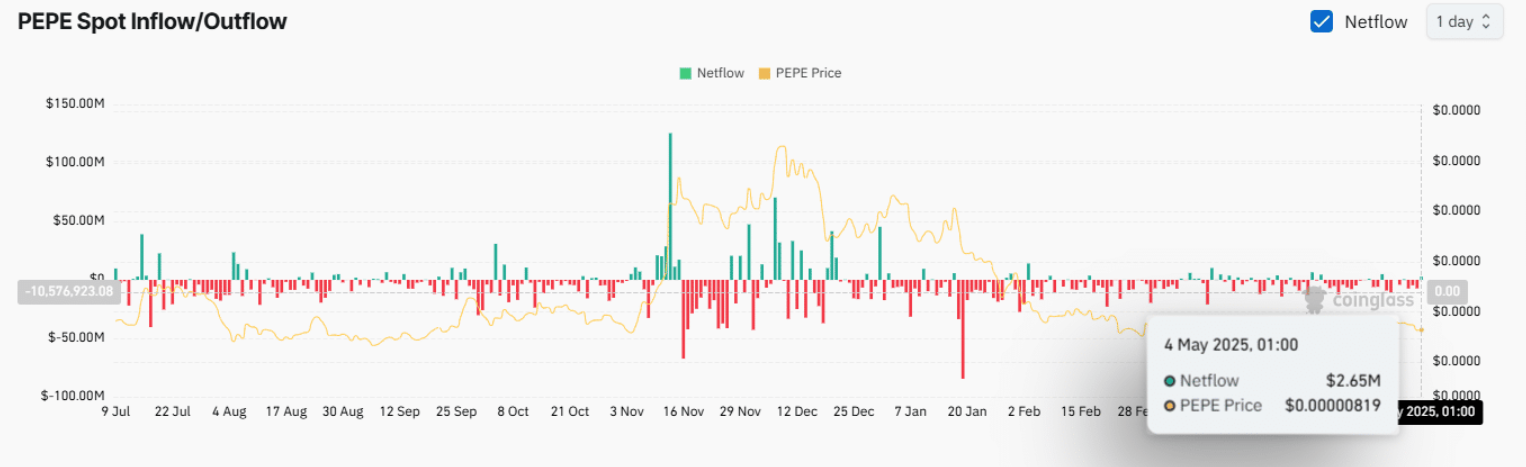
Task: Click the tooltip PEPE Price value $0.00000819
Action: point(1333,405)
